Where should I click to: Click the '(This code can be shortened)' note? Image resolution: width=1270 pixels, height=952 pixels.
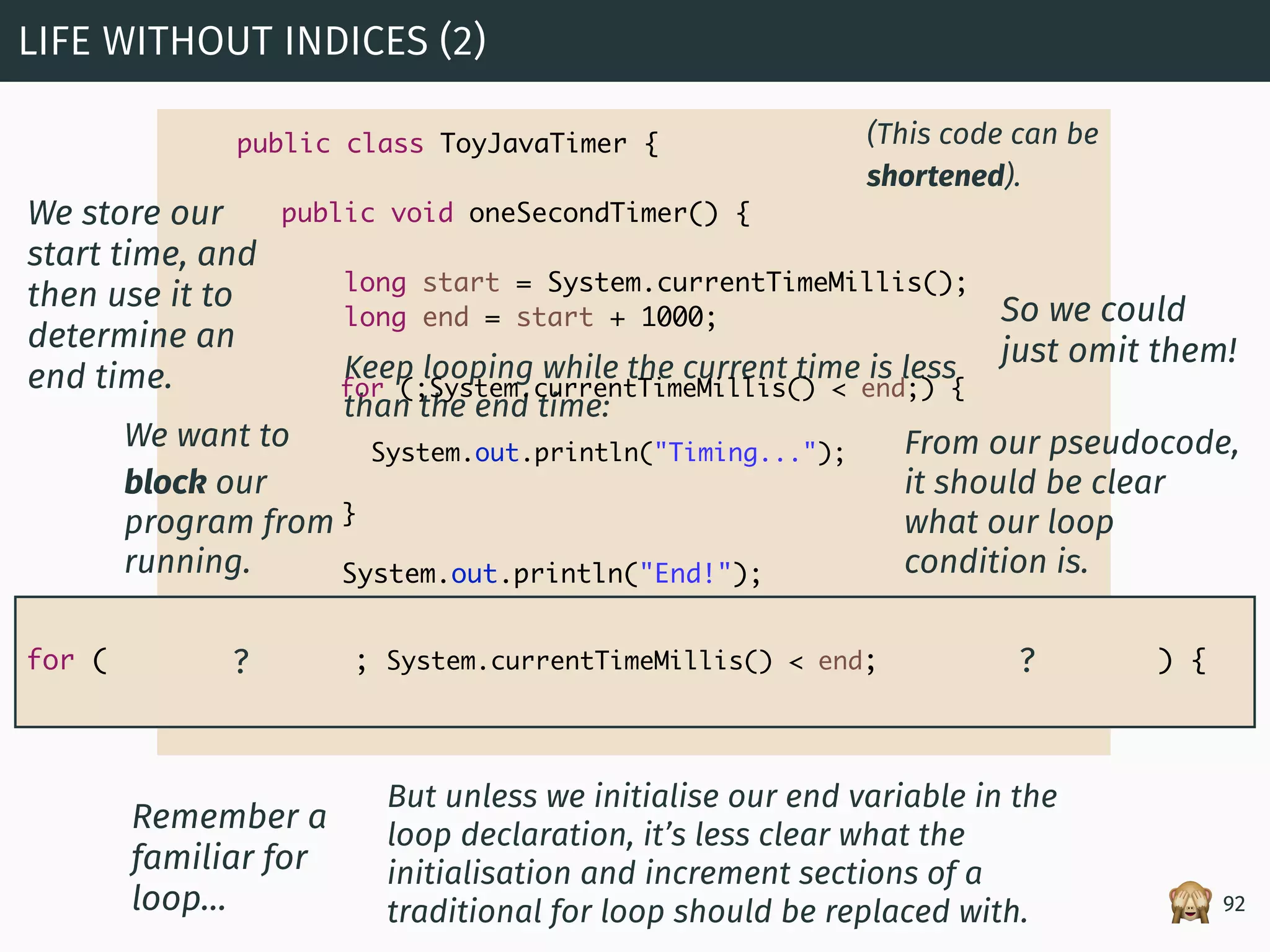[982, 155]
